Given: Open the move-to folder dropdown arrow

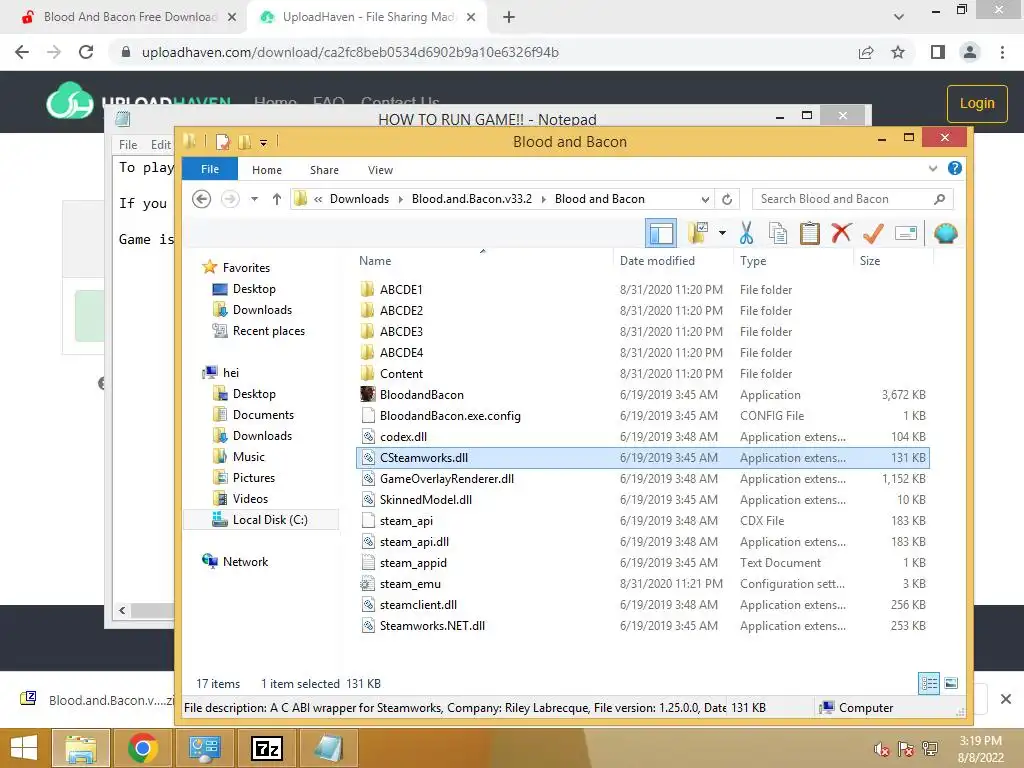Looking at the screenshot, I should pos(722,233).
